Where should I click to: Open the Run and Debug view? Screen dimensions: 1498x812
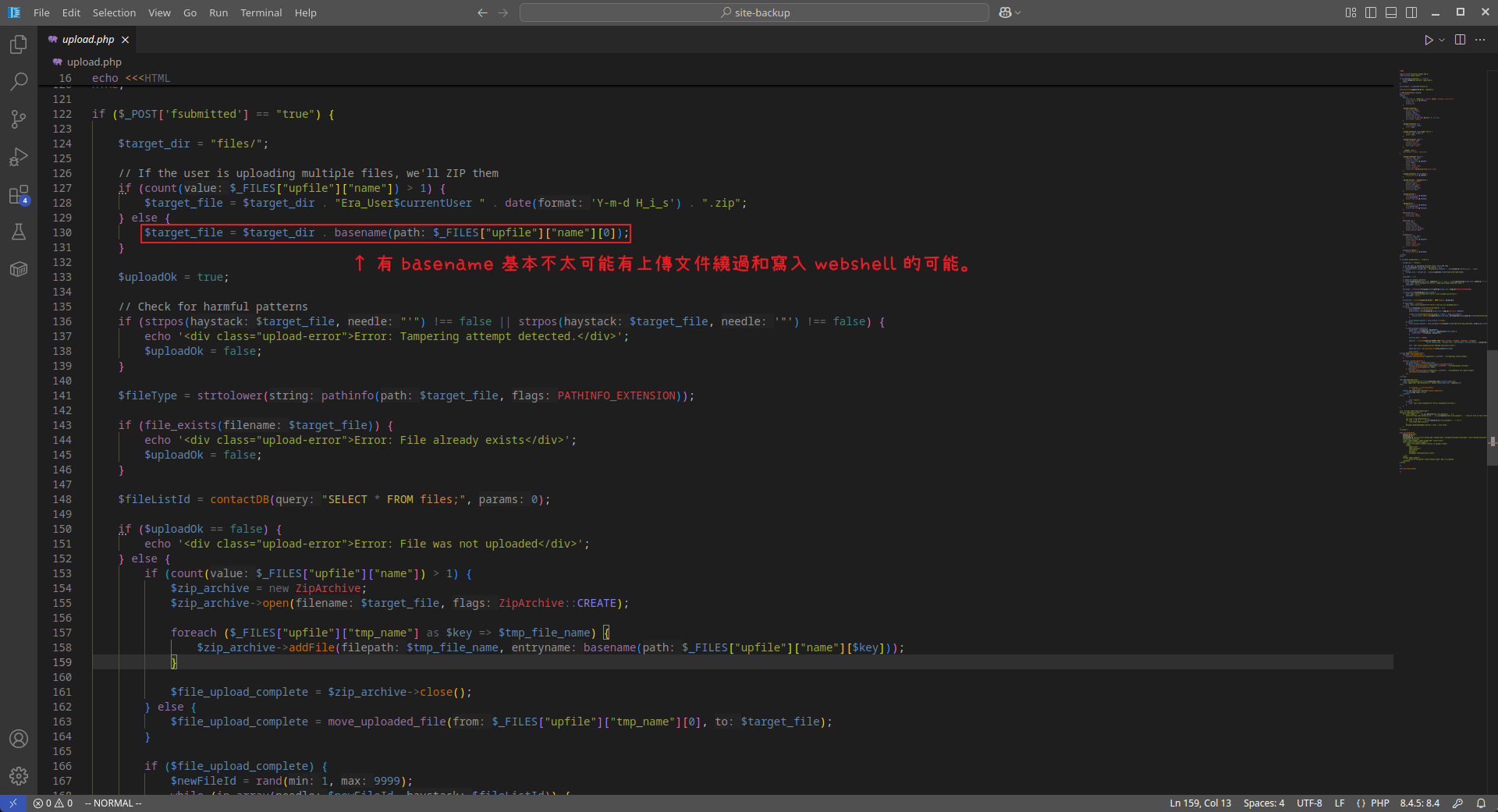(19, 157)
